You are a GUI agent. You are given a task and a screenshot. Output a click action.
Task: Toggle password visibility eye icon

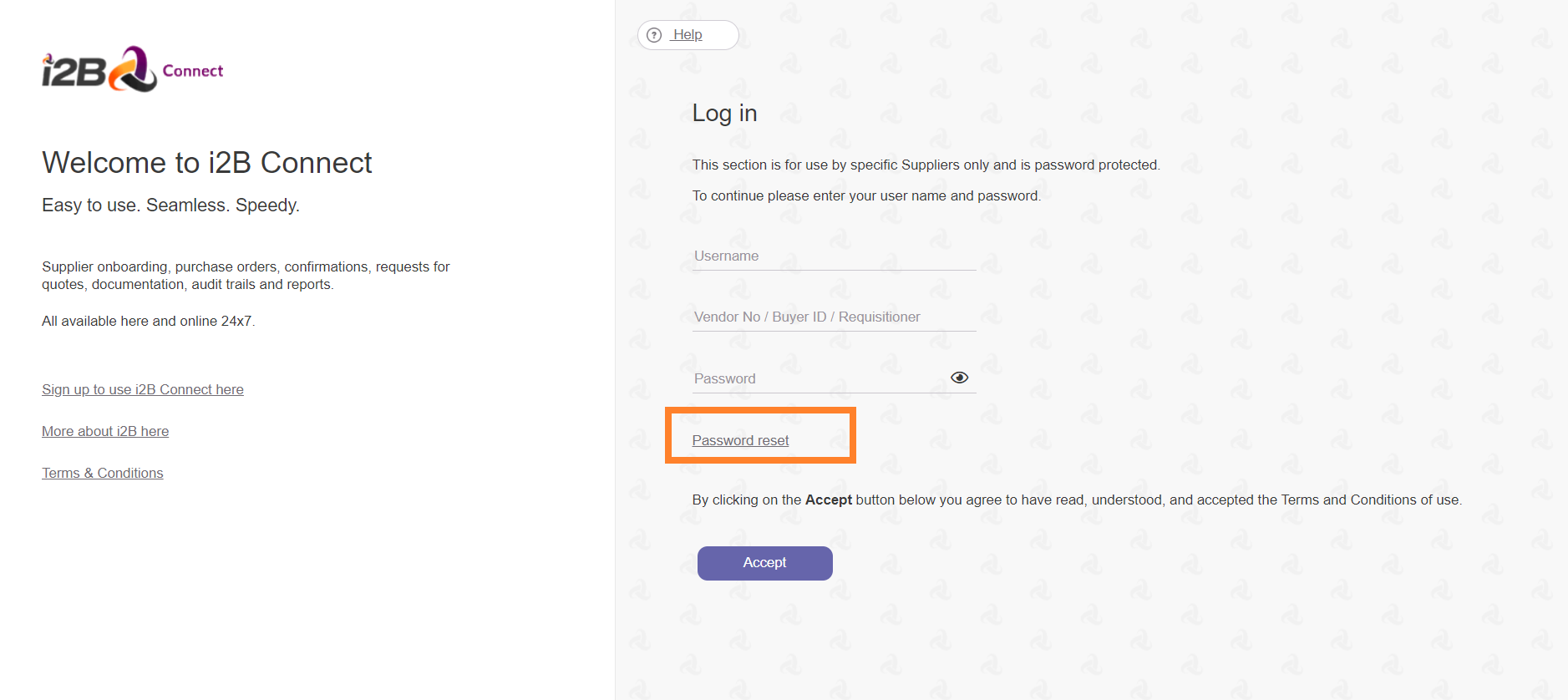tap(960, 378)
